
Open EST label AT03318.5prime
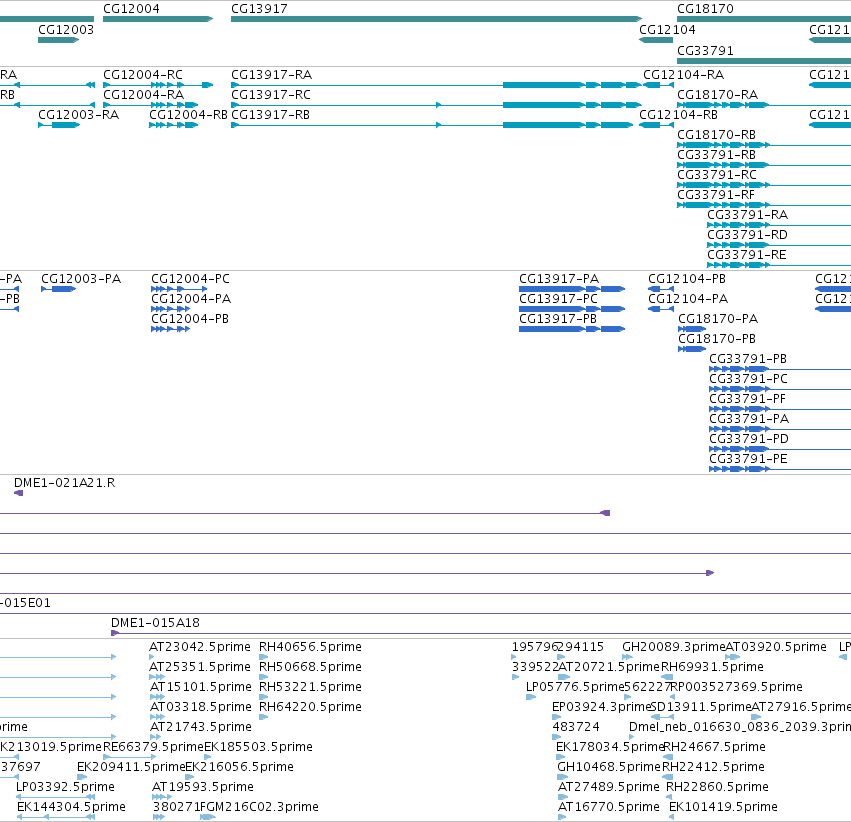click(200, 708)
